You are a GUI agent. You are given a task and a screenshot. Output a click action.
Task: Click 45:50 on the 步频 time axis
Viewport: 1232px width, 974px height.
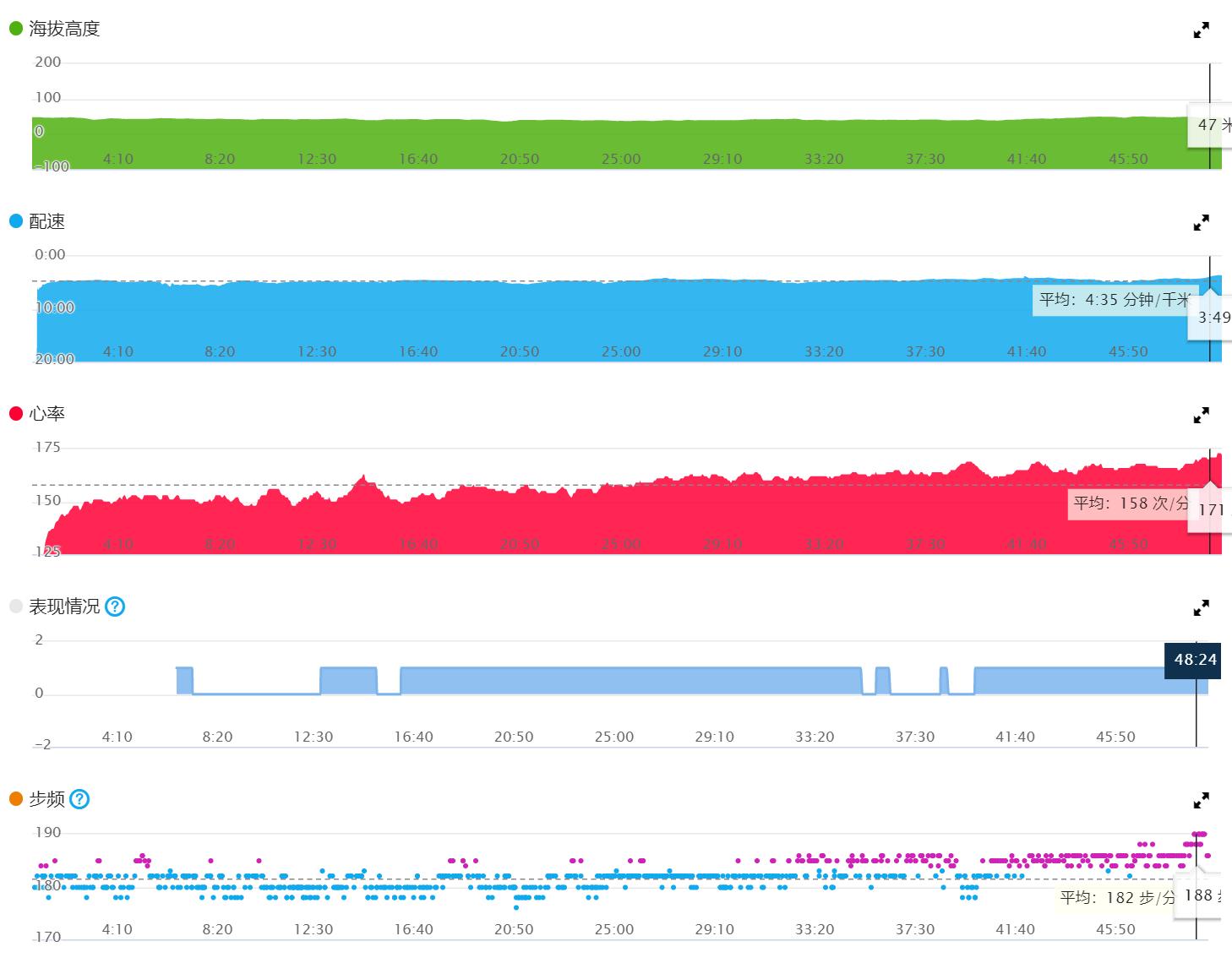click(x=1115, y=929)
